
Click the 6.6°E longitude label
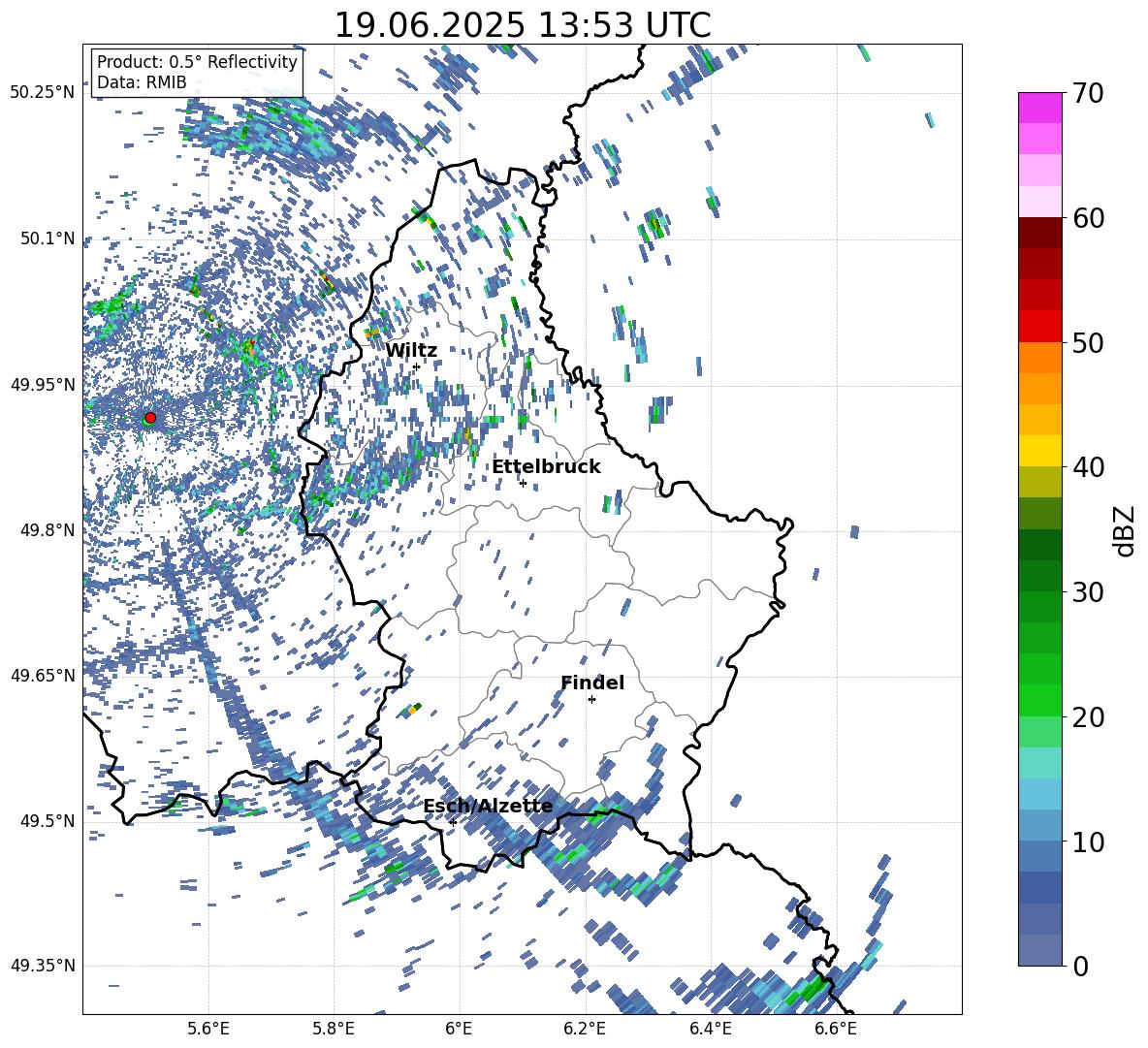click(x=836, y=1029)
